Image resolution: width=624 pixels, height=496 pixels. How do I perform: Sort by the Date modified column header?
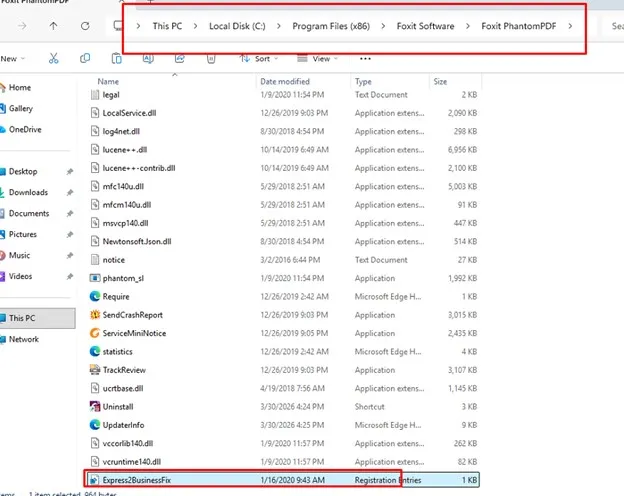pyautogui.click(x=285, y=81)
